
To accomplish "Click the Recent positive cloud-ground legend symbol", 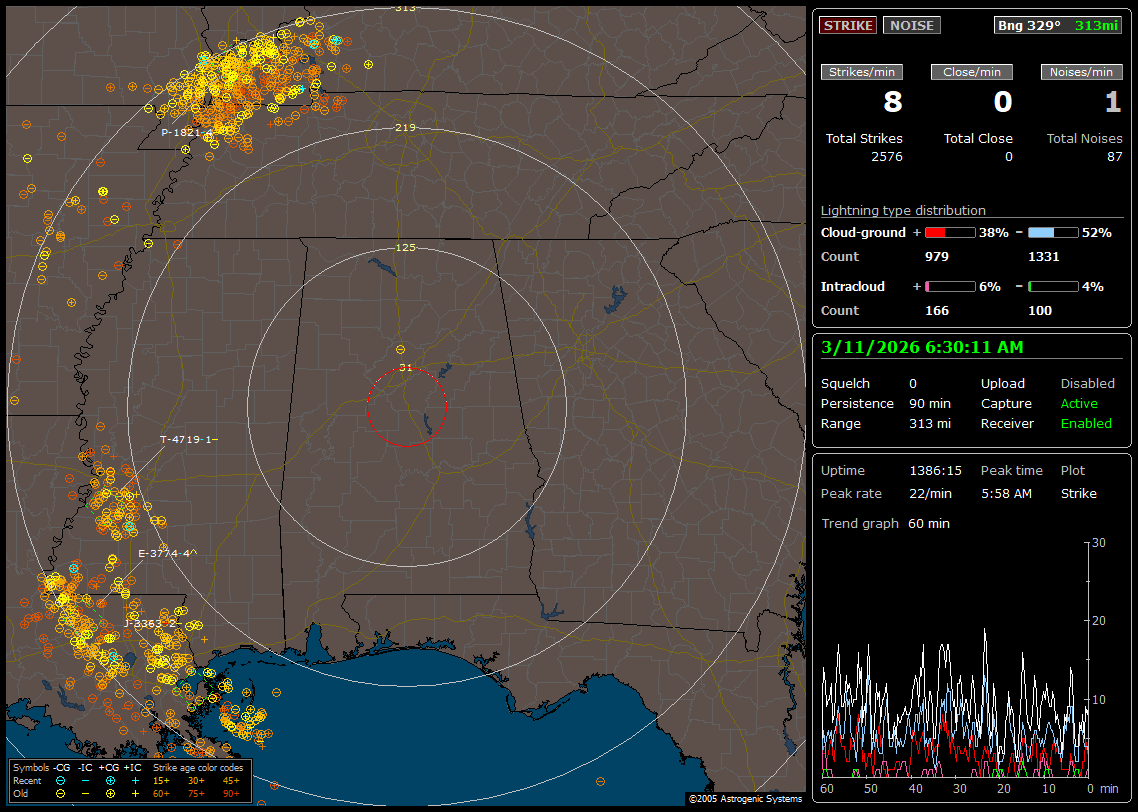I will pos(111,780).
